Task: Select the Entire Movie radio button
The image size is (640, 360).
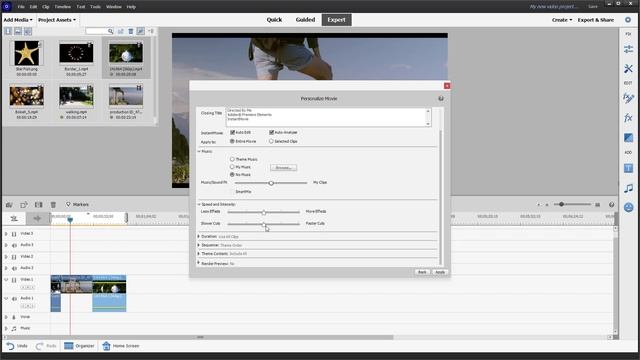Action: pos(232,141)
